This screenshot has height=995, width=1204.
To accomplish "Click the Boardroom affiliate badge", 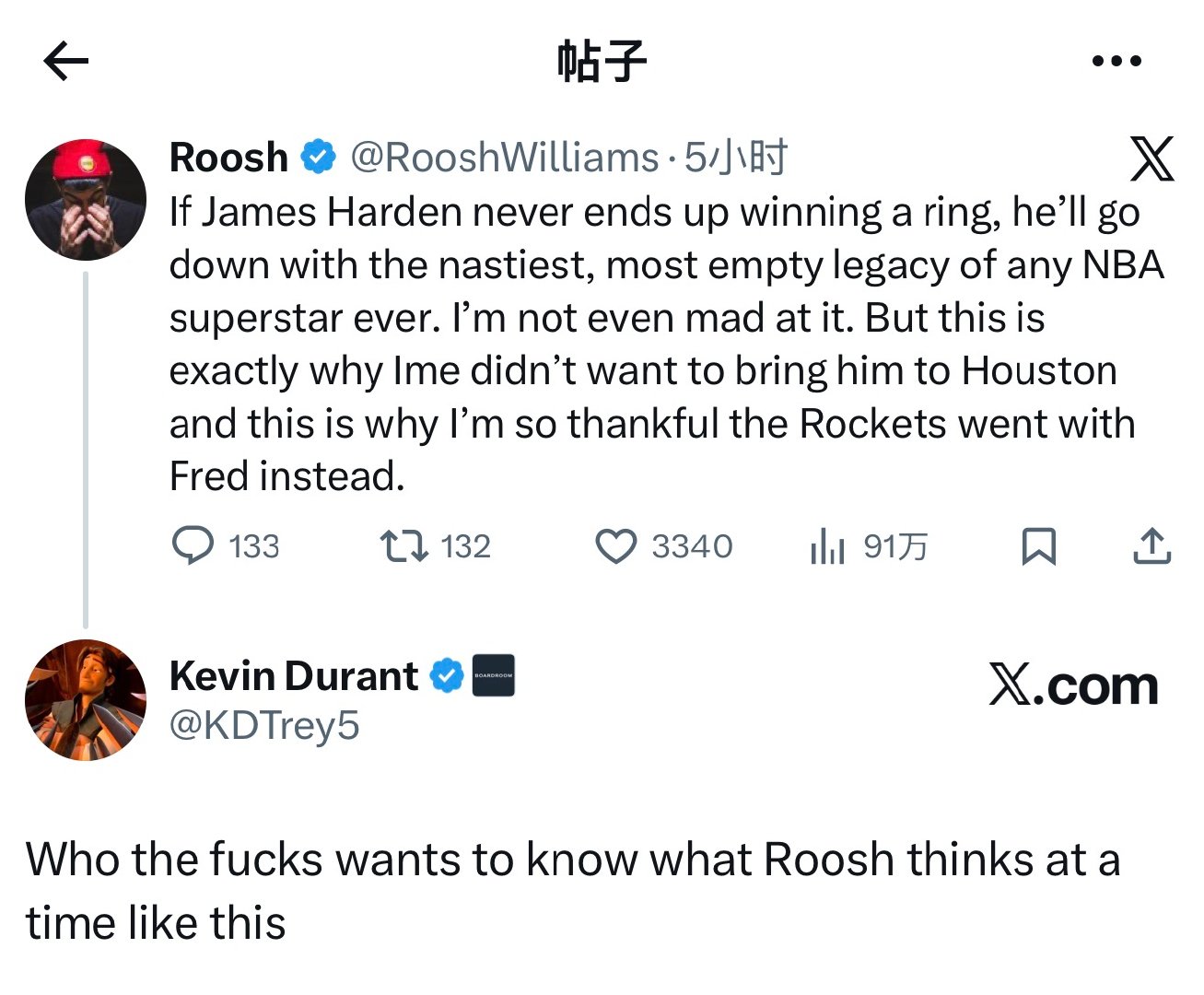I will (x=492, y=674).
